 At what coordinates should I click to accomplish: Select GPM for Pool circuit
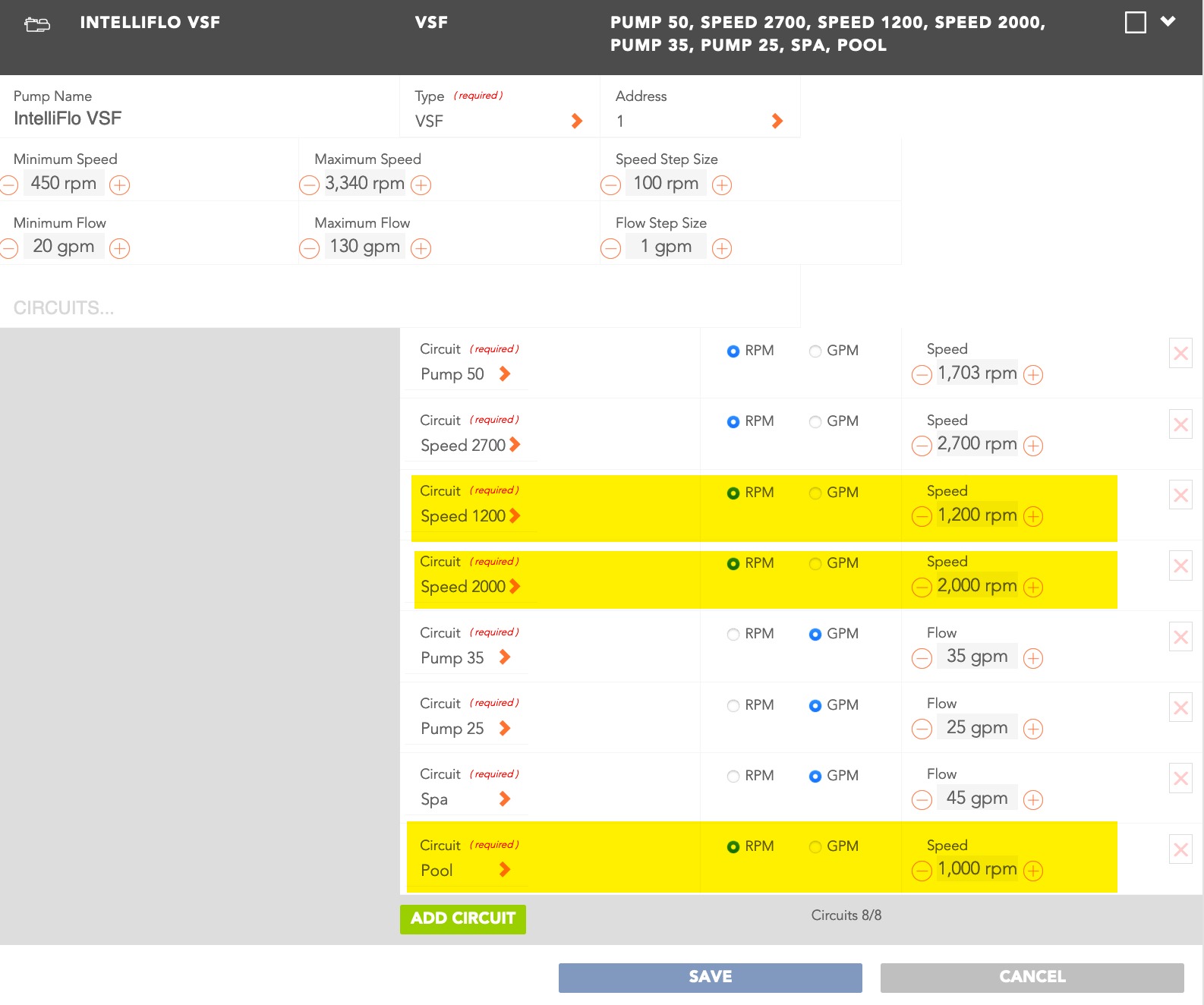coord(815,847)
